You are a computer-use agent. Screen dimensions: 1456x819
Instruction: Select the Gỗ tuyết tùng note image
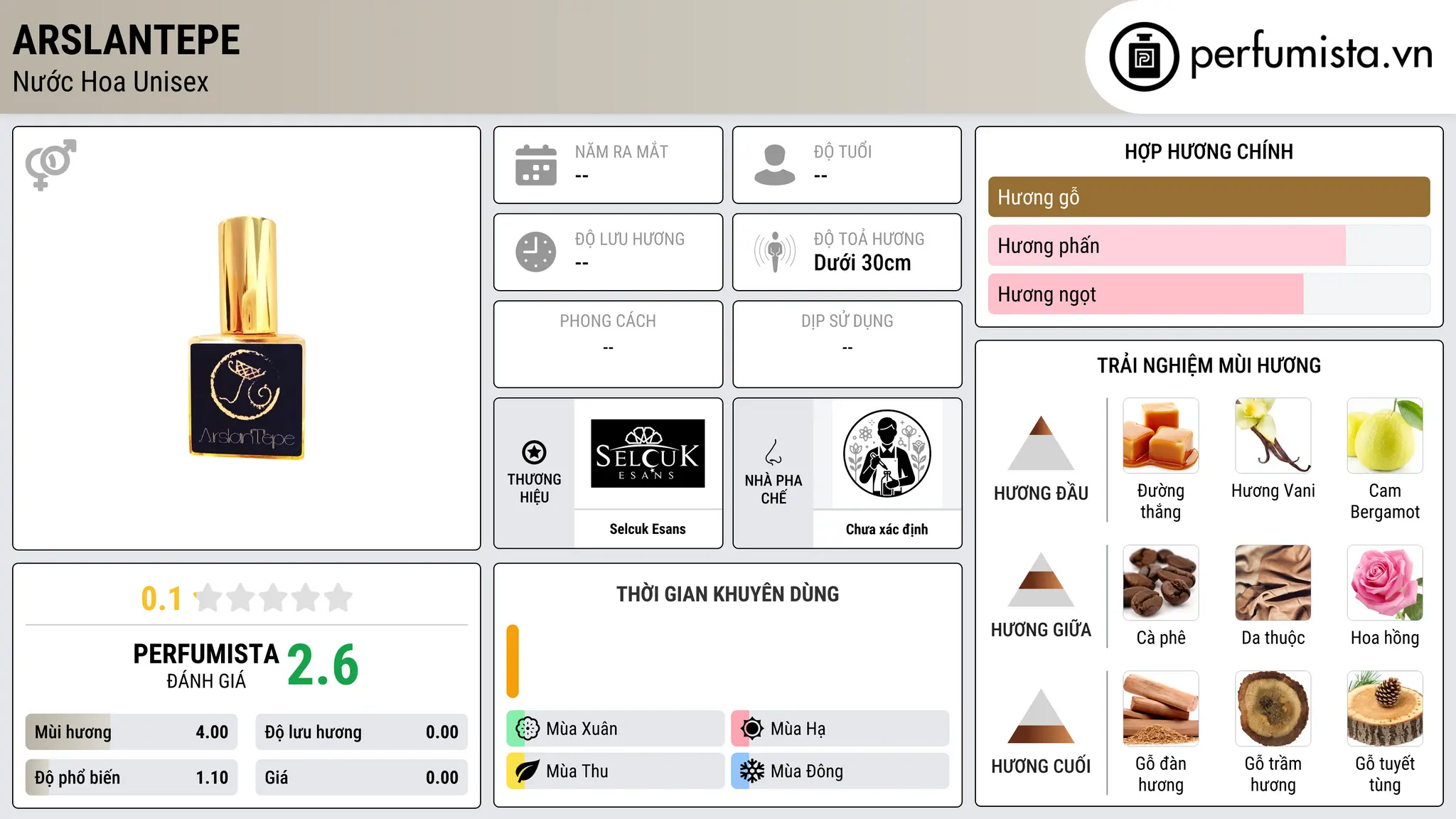(1385, 709)
